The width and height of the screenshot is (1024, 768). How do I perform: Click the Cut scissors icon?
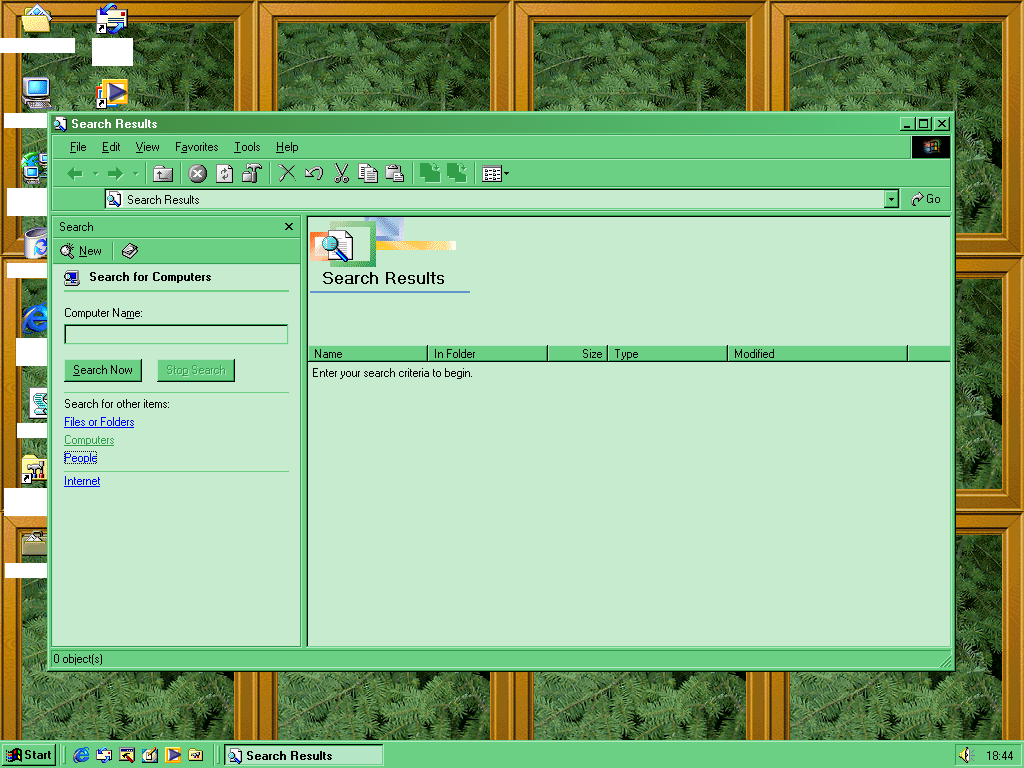[x=341, y=174]
